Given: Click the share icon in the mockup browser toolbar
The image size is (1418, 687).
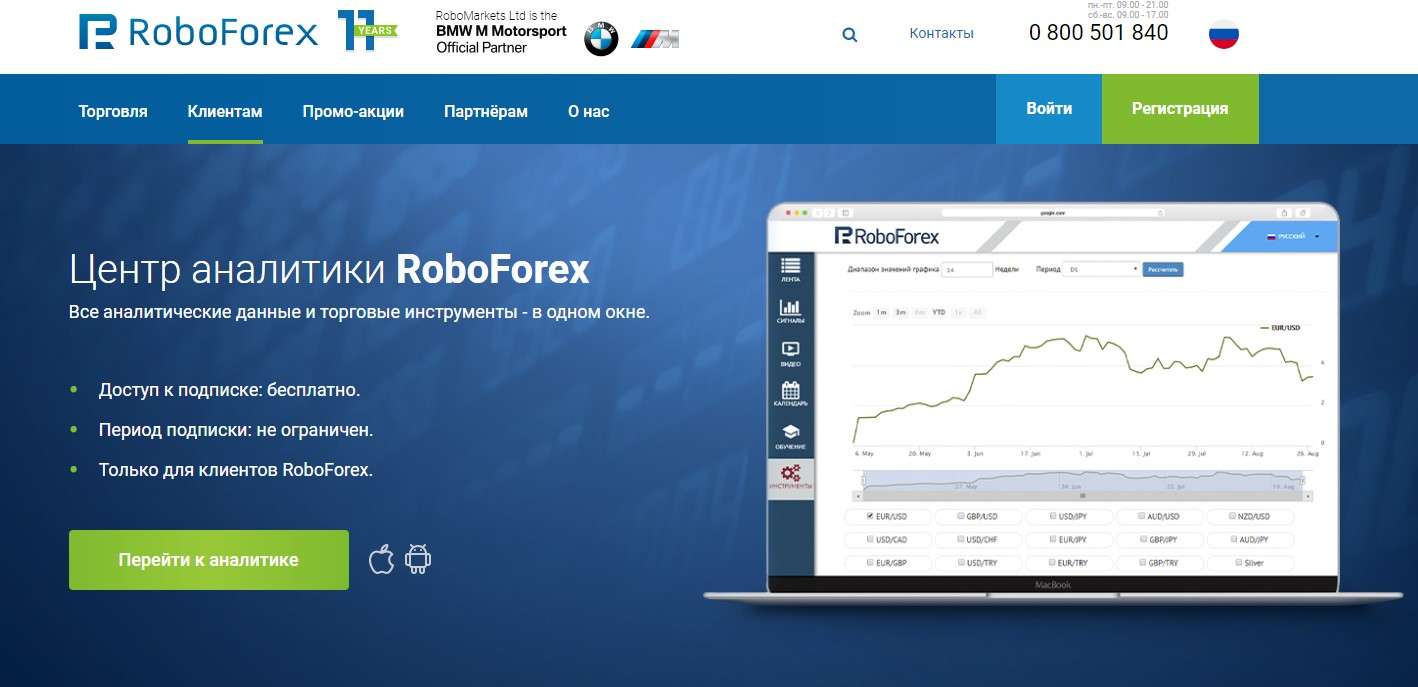Looking at the screenshot, I should click(x=1284, y=213).
